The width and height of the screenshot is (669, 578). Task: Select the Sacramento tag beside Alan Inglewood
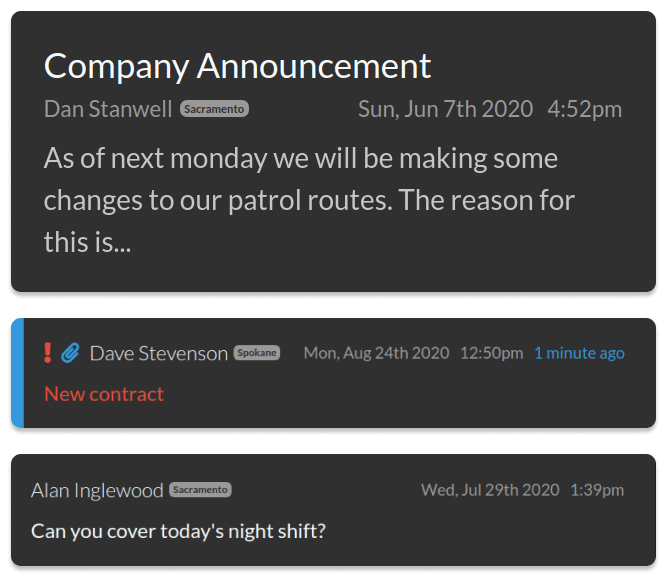coord(200,490)
